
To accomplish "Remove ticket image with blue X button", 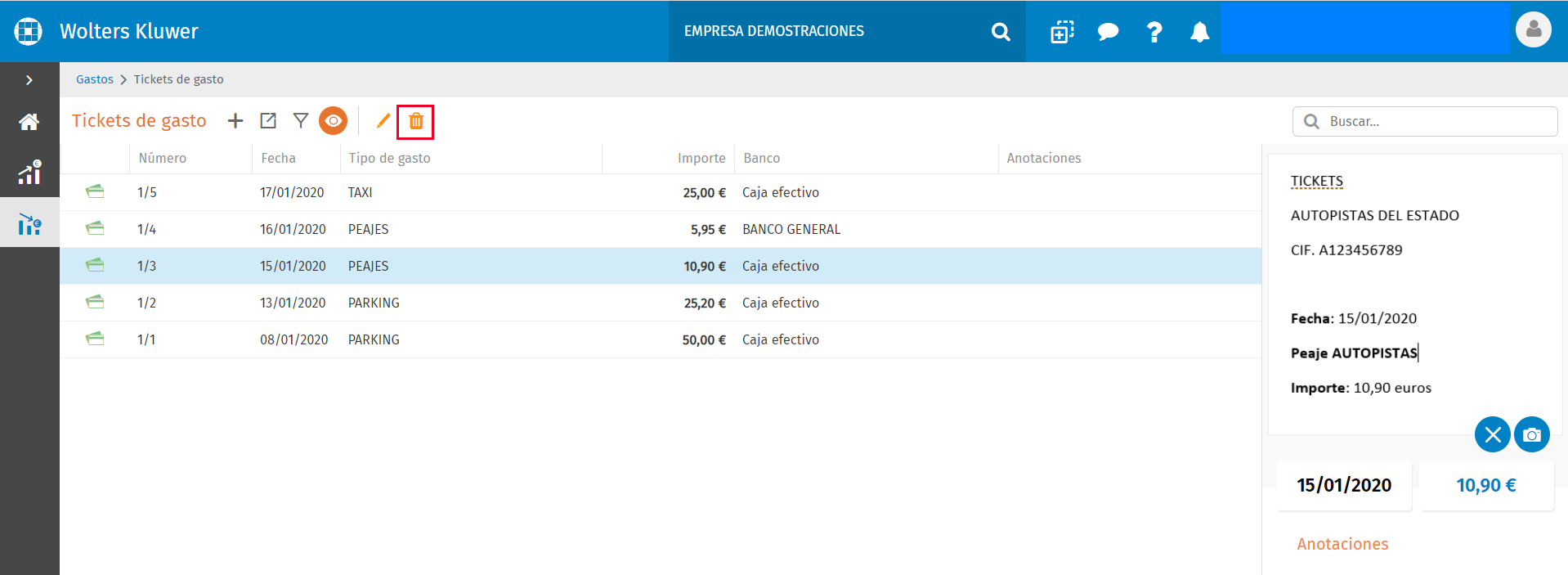I will (x=1492, y=434).
